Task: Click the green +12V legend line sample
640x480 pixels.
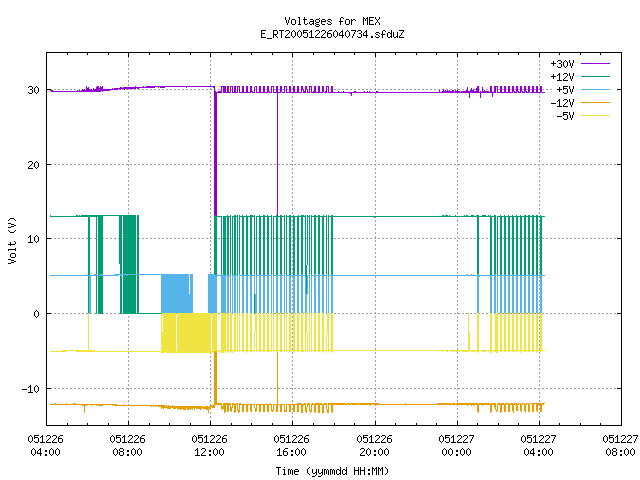Action: pos(595,76)
